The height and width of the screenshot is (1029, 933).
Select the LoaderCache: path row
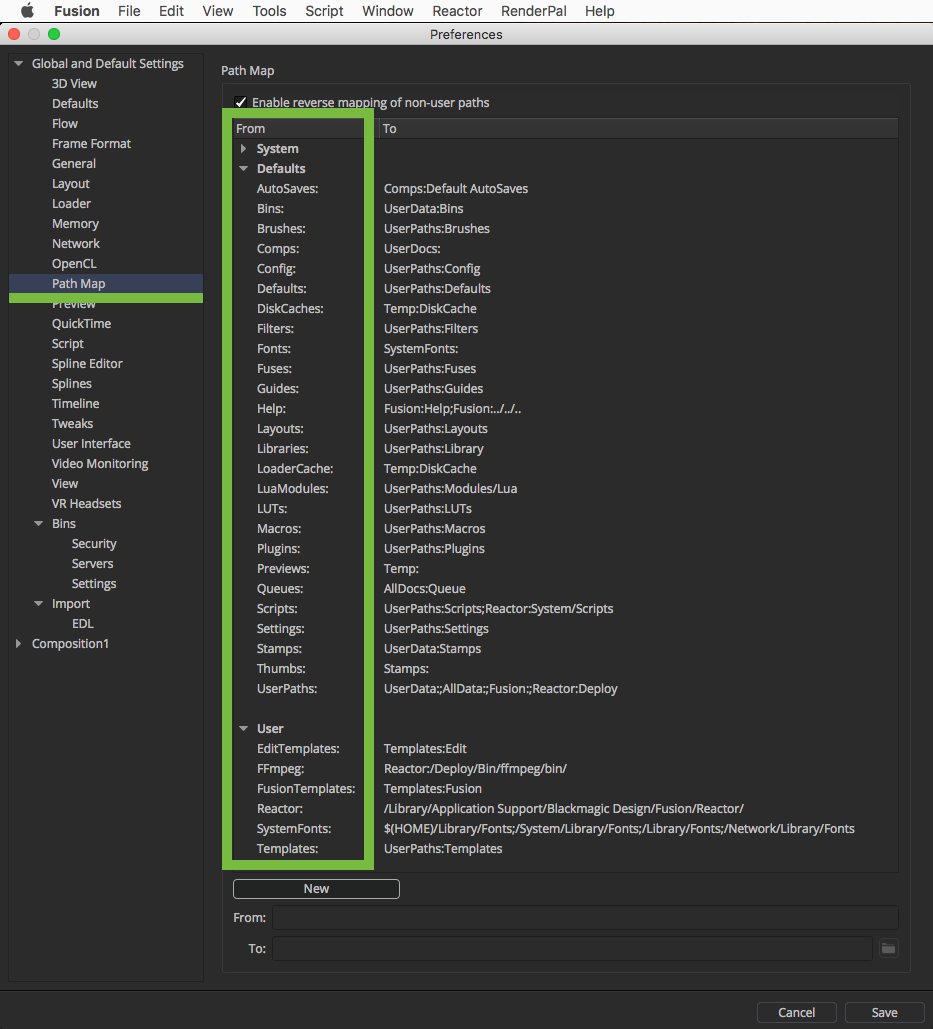(x=295, y=469)
